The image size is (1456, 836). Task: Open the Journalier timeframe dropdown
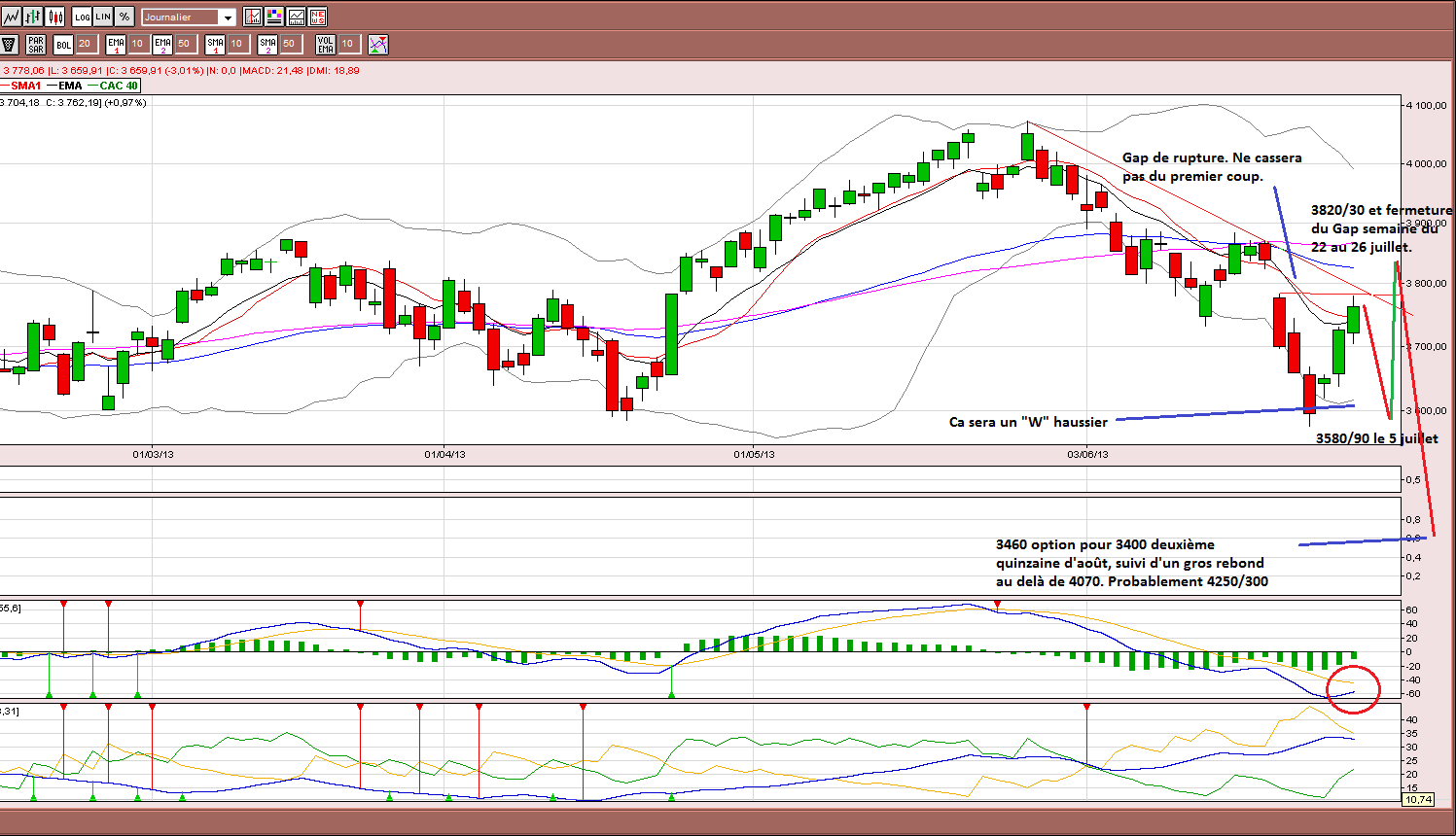click(x=189, y=17)
